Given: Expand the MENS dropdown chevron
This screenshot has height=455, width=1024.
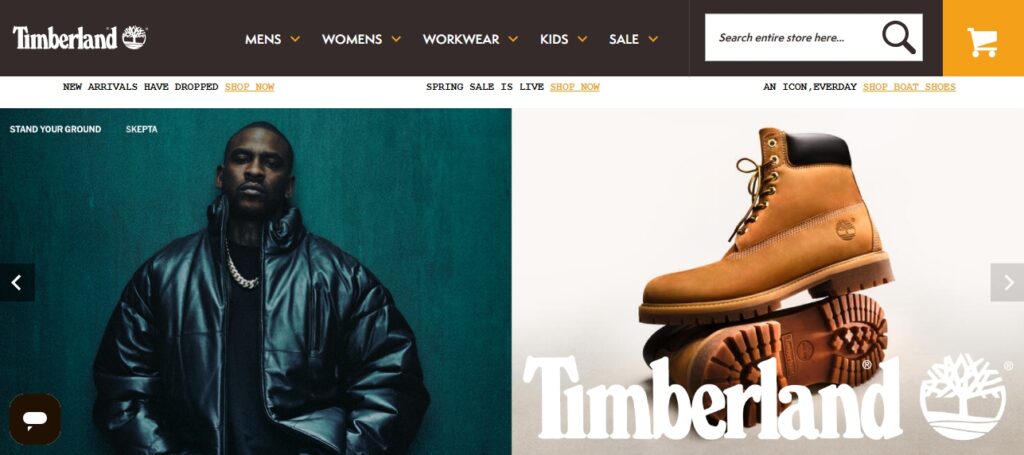Looking at the screenshot, I should tap(295, 39).
